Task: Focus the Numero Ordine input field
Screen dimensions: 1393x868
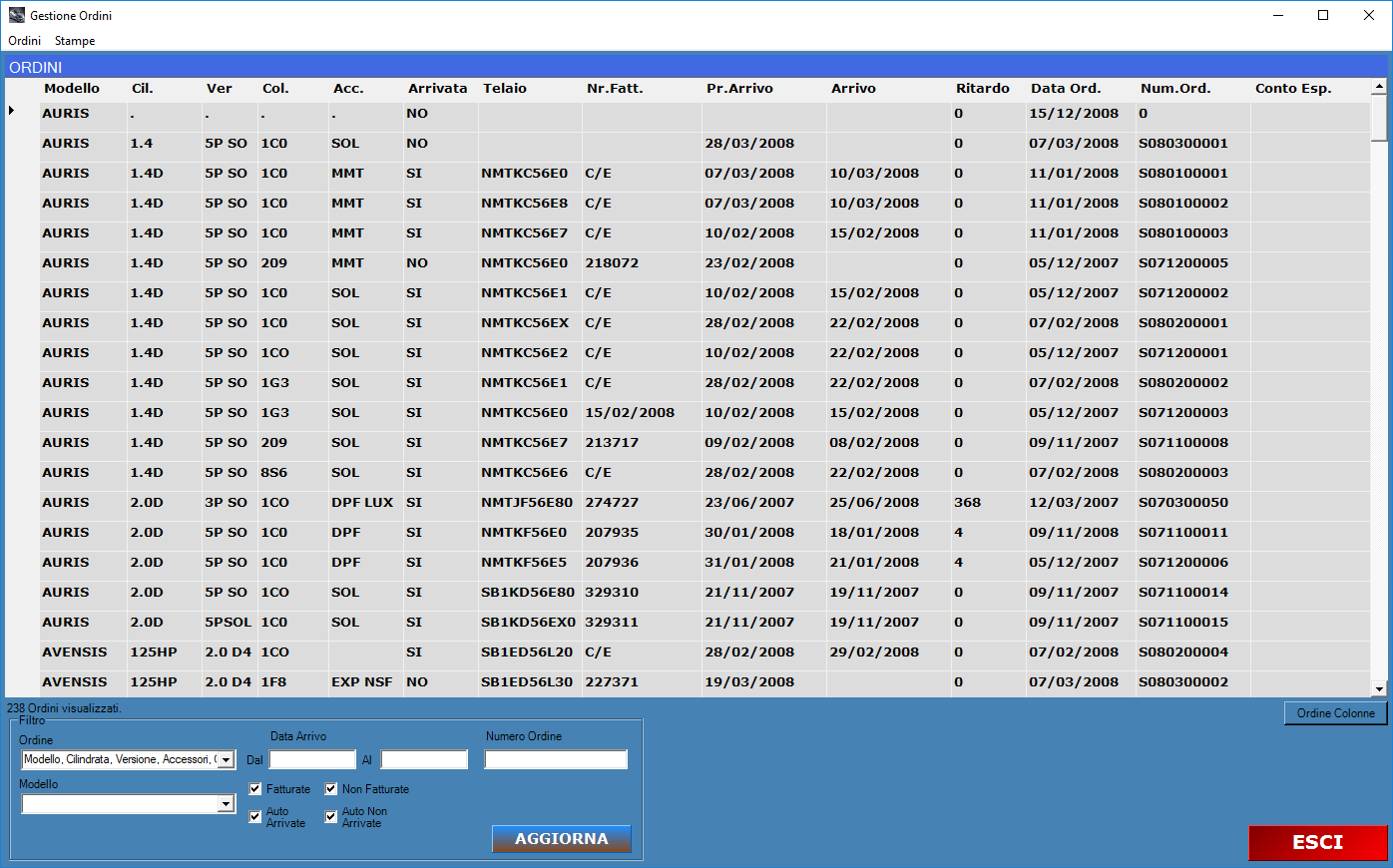Action: click(x=556, y=760)
